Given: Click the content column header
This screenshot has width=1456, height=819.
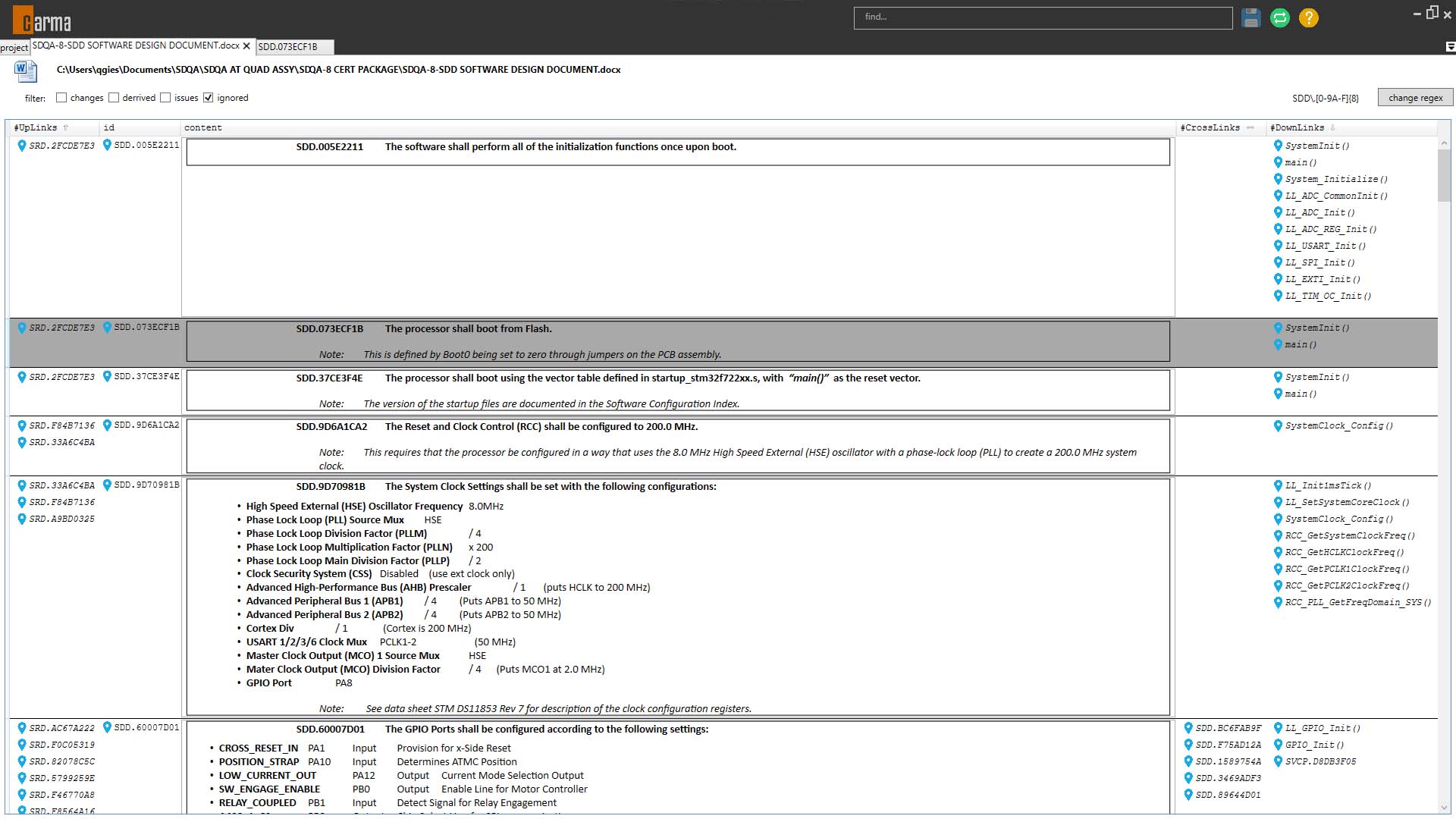Looking at the screenshot, I should click(x=678, y=127).
